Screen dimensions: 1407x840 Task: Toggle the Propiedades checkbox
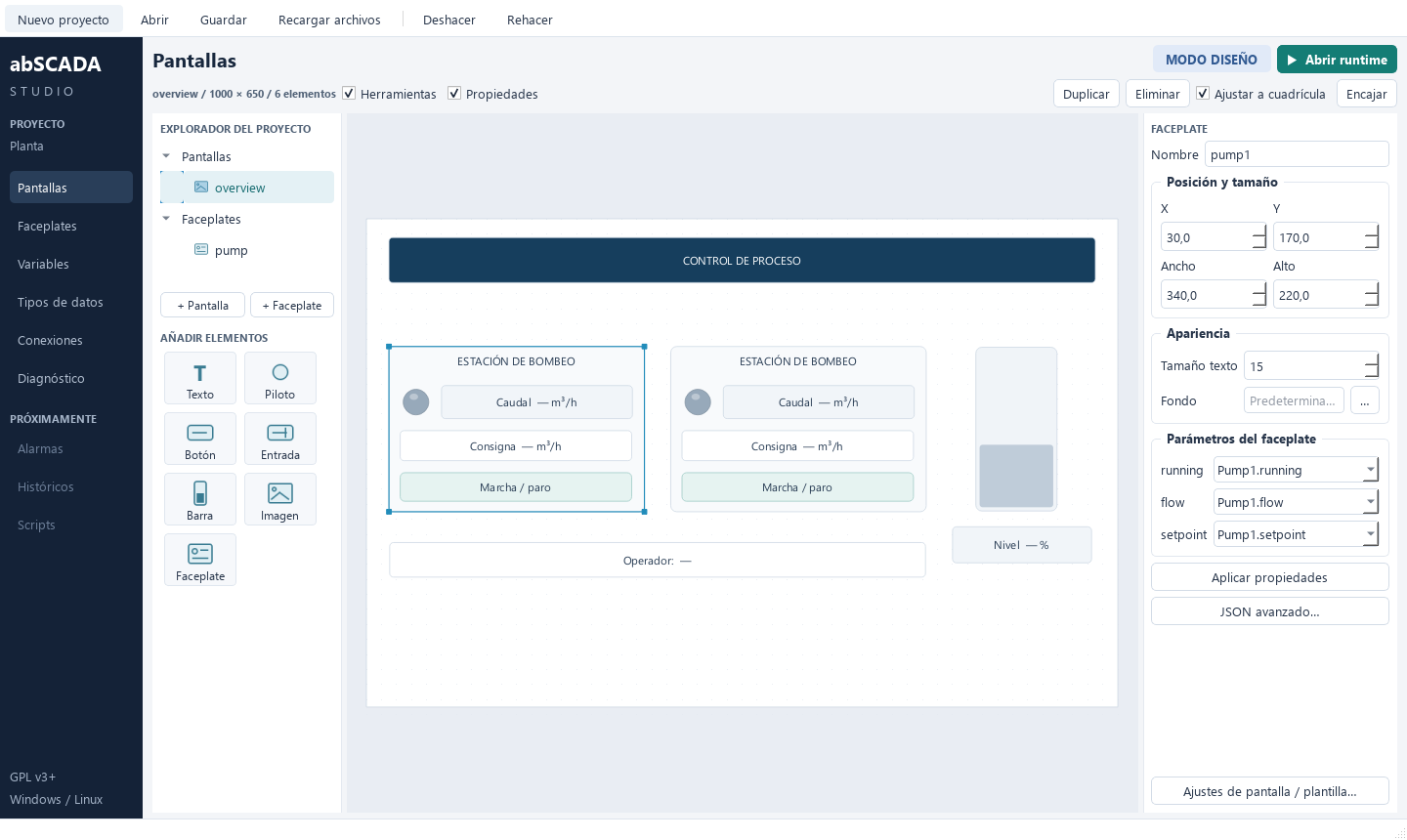[454, 94]
